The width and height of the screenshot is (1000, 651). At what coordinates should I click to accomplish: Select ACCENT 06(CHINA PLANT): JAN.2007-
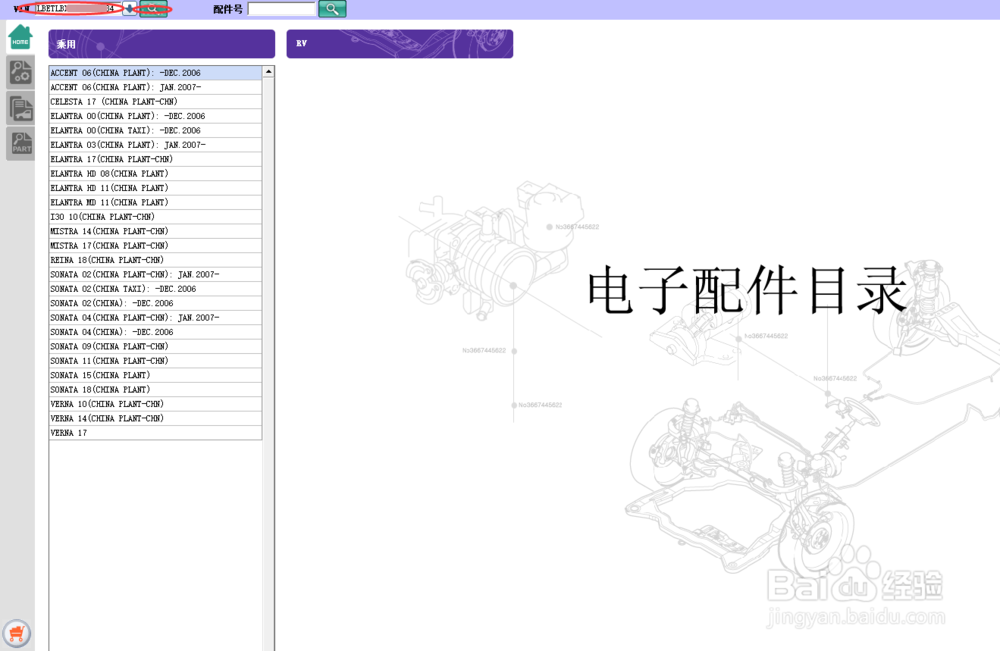click(x=155, y=87)
